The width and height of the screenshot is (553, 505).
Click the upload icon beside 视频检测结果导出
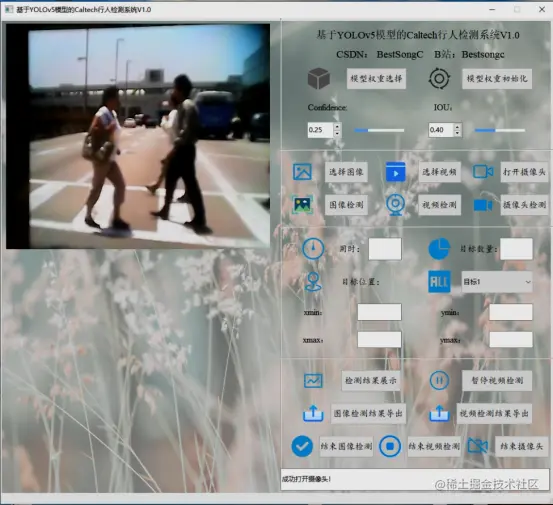(439, 413)
